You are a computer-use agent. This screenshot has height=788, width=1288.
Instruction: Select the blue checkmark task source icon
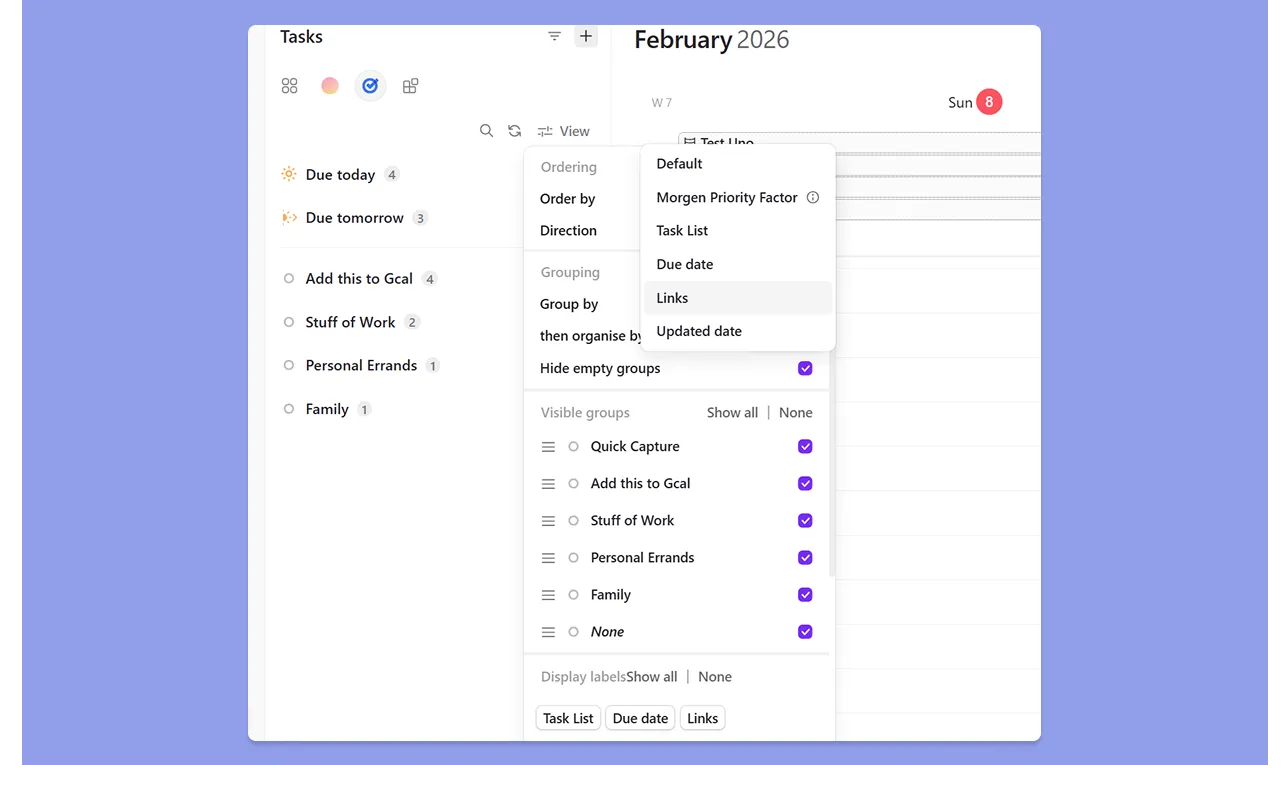coord(370,85)
